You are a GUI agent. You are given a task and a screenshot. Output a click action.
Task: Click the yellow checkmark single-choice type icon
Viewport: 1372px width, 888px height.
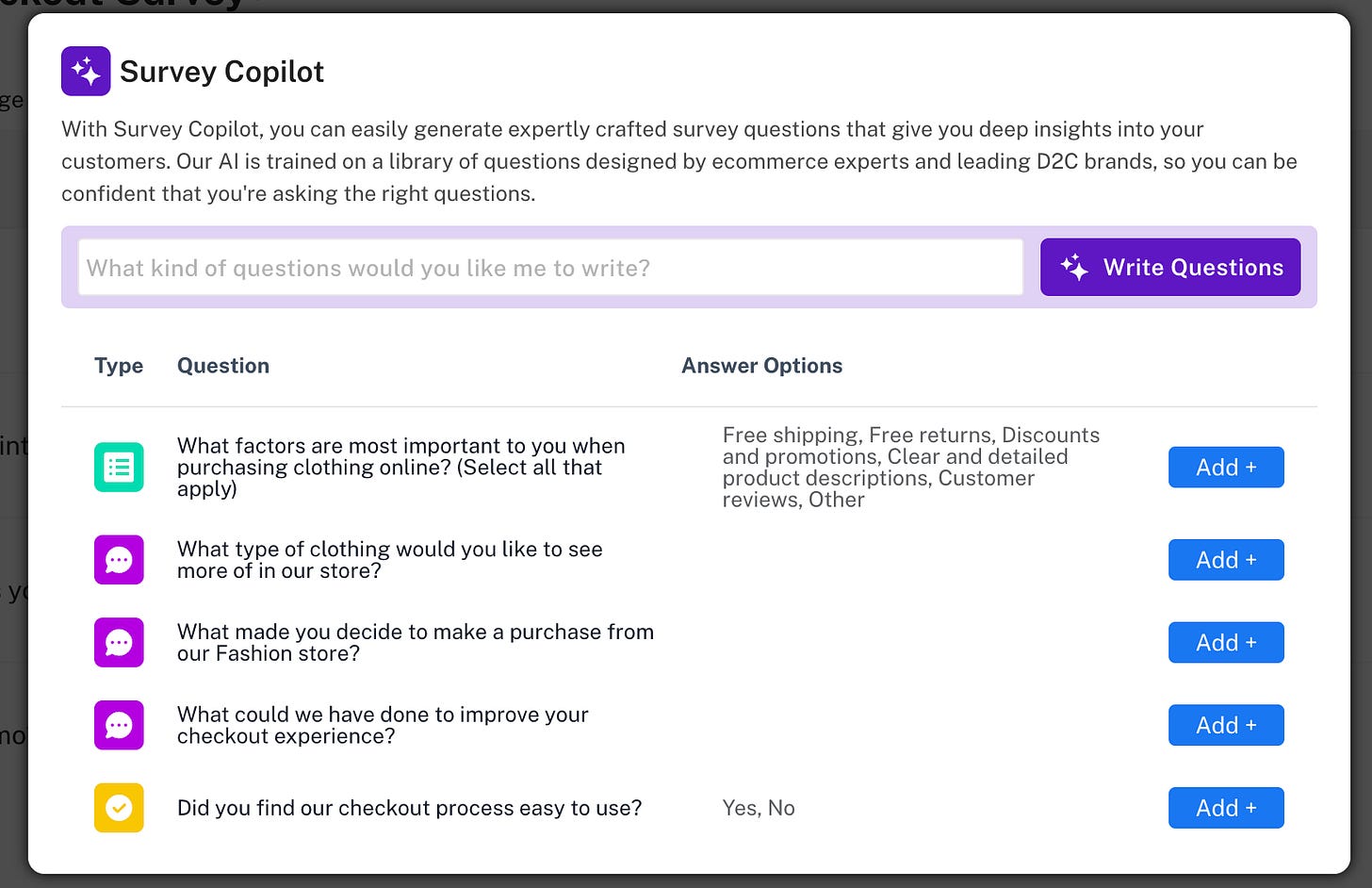click(x=119, y=808)
